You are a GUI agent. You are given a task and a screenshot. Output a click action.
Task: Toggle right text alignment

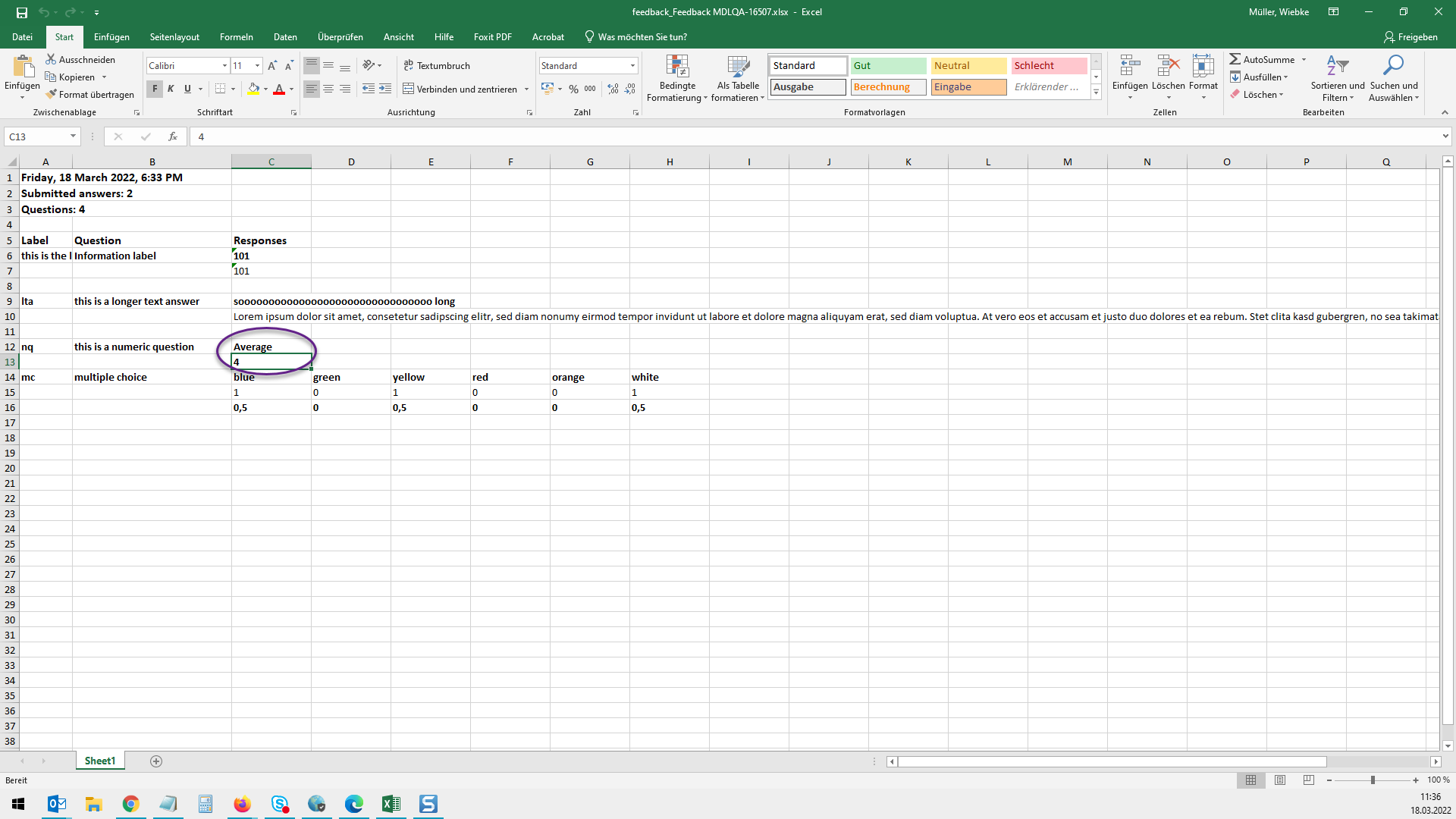click(x=345, y=89)
